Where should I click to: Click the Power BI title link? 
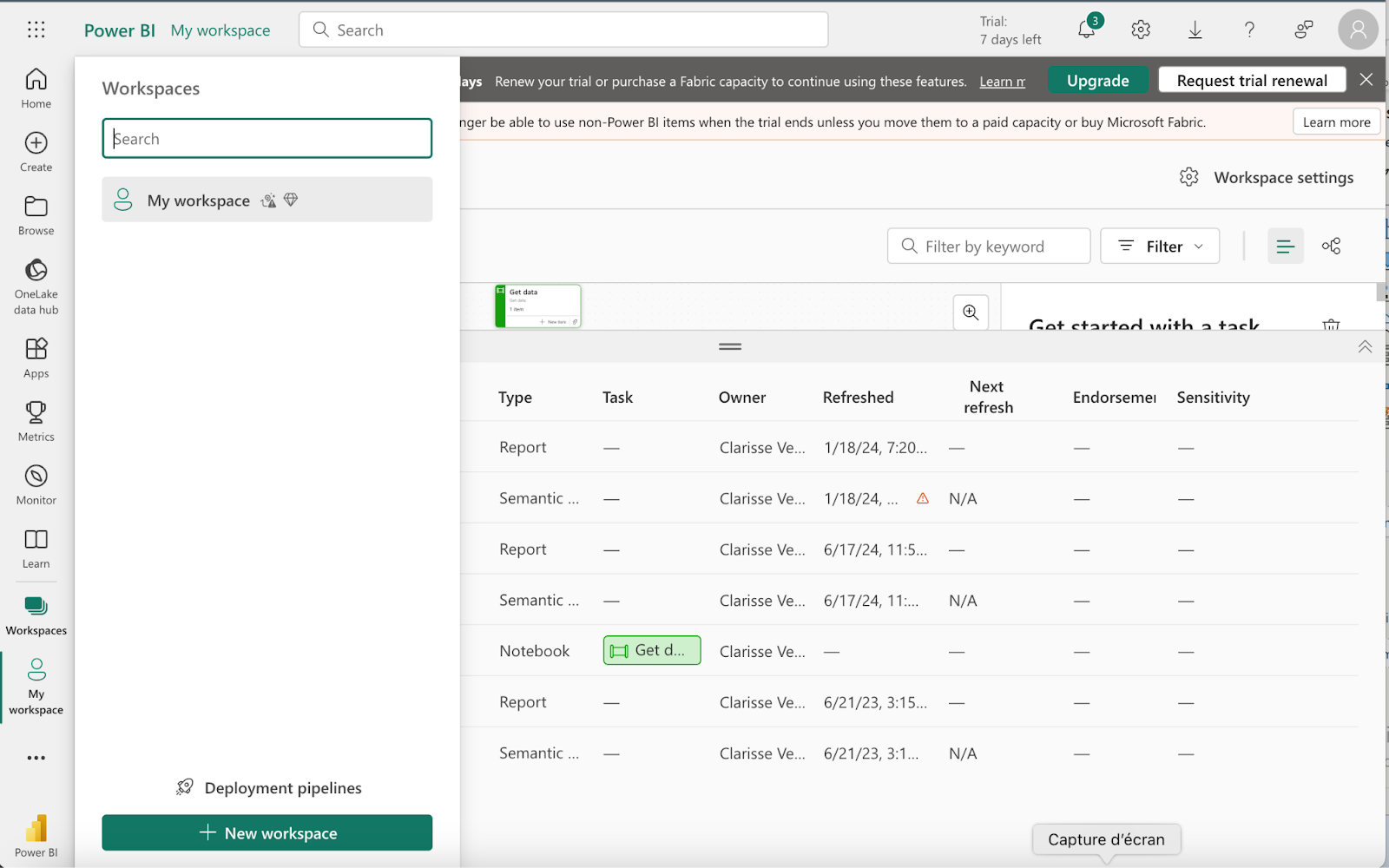point(120,30)
